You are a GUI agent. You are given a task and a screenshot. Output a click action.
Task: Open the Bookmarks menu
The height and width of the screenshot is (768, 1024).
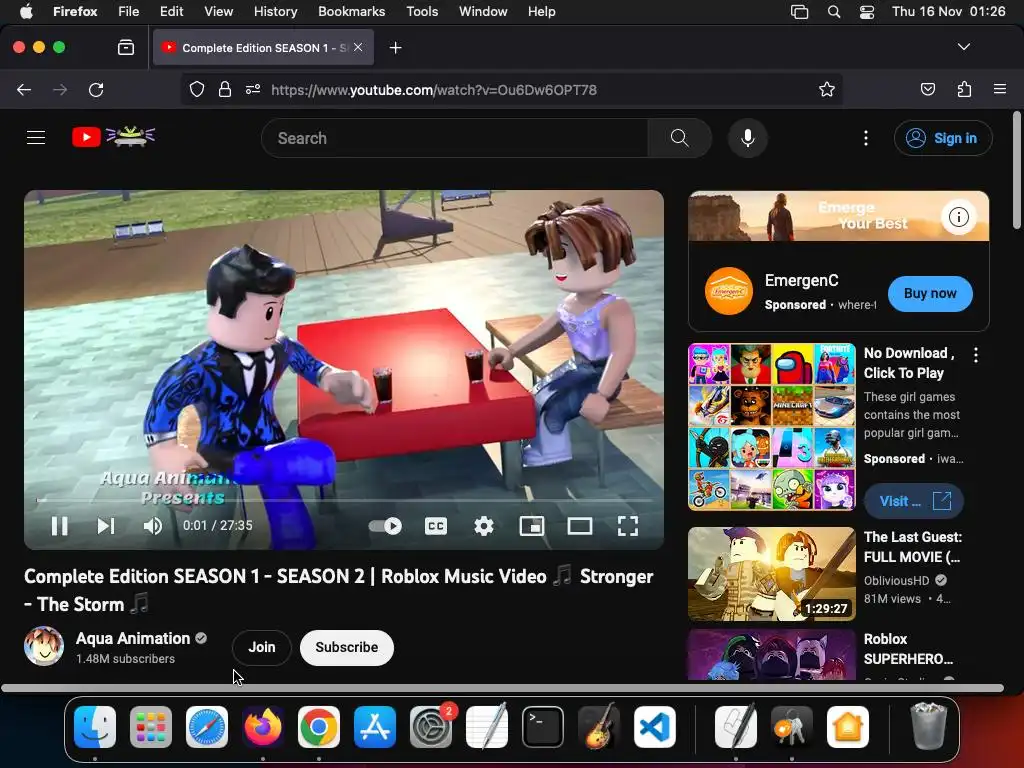pos(351,11)
